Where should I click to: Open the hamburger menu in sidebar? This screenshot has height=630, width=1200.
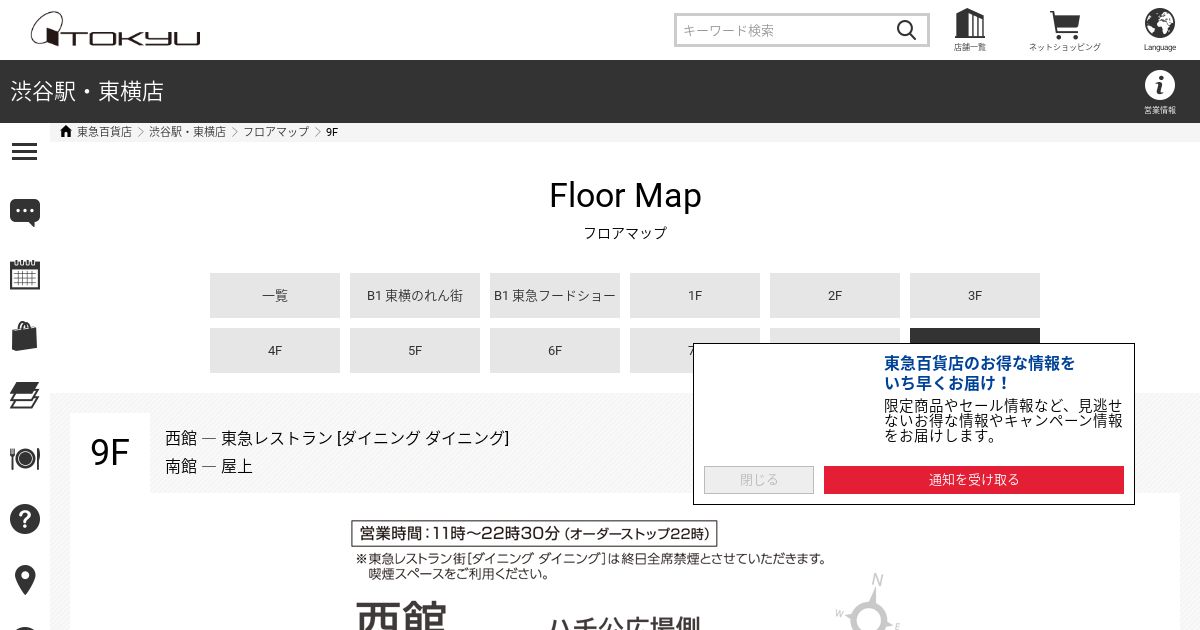[x=25, y=151]
